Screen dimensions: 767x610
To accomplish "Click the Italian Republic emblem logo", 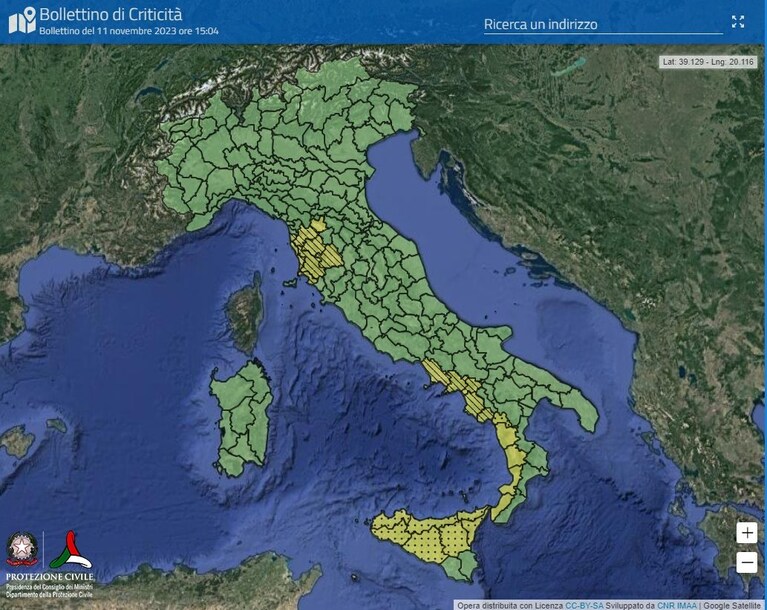I will click(22, 549).
